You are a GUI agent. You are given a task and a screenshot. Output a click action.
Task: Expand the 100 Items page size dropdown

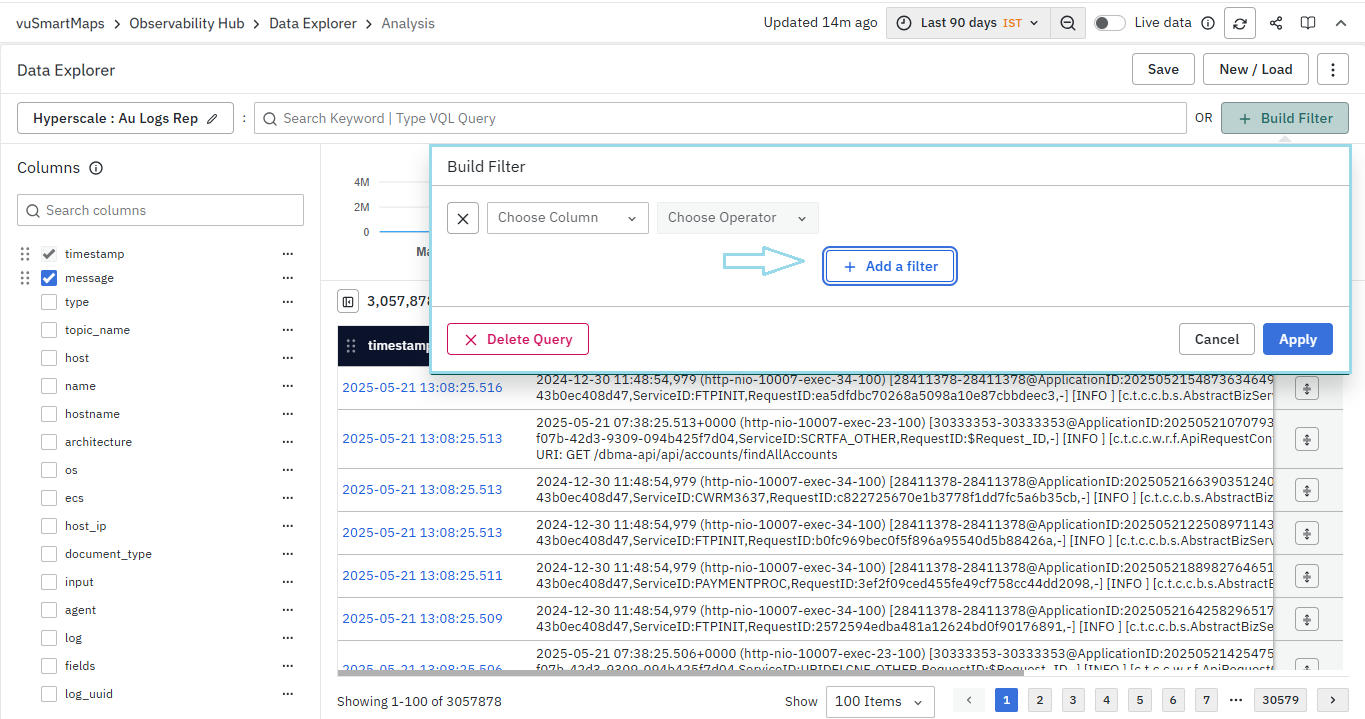pos(880,701)
